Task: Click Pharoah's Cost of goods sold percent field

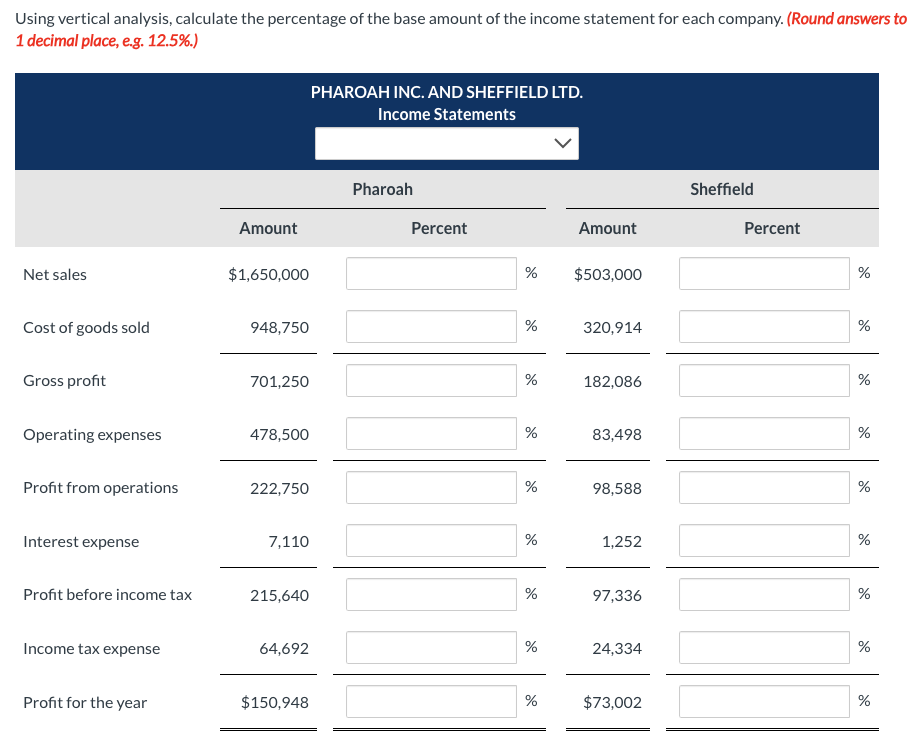Action: point(430,326)
